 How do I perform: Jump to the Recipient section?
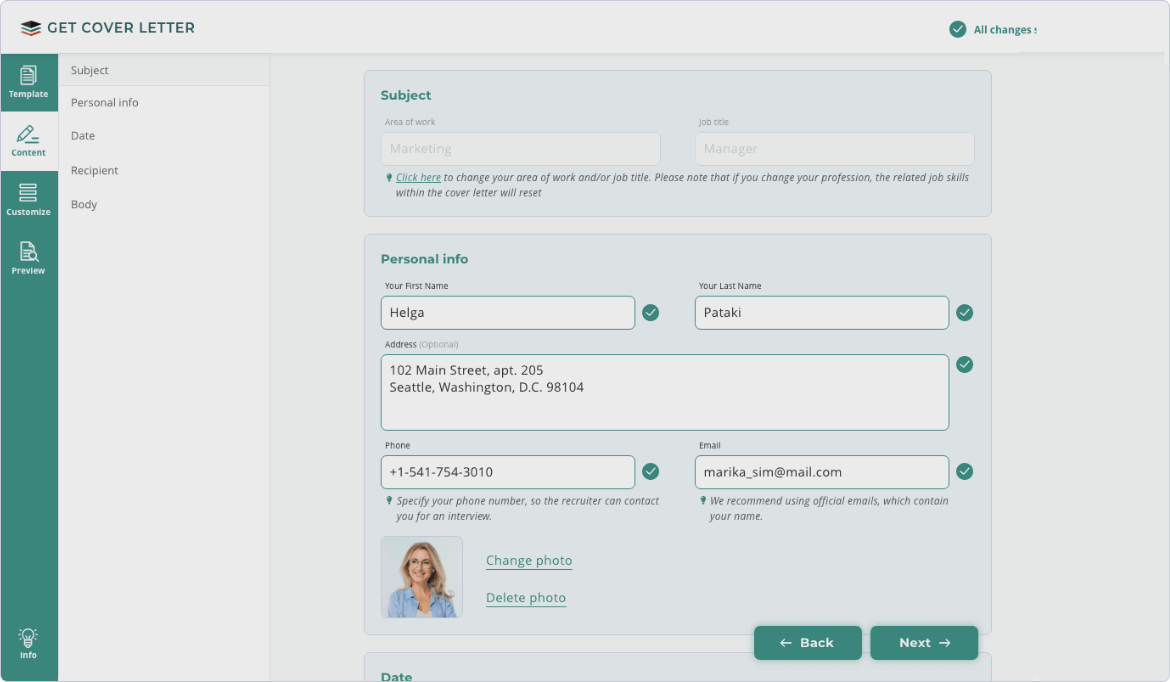pyautogui.click(x=95, y=171)
